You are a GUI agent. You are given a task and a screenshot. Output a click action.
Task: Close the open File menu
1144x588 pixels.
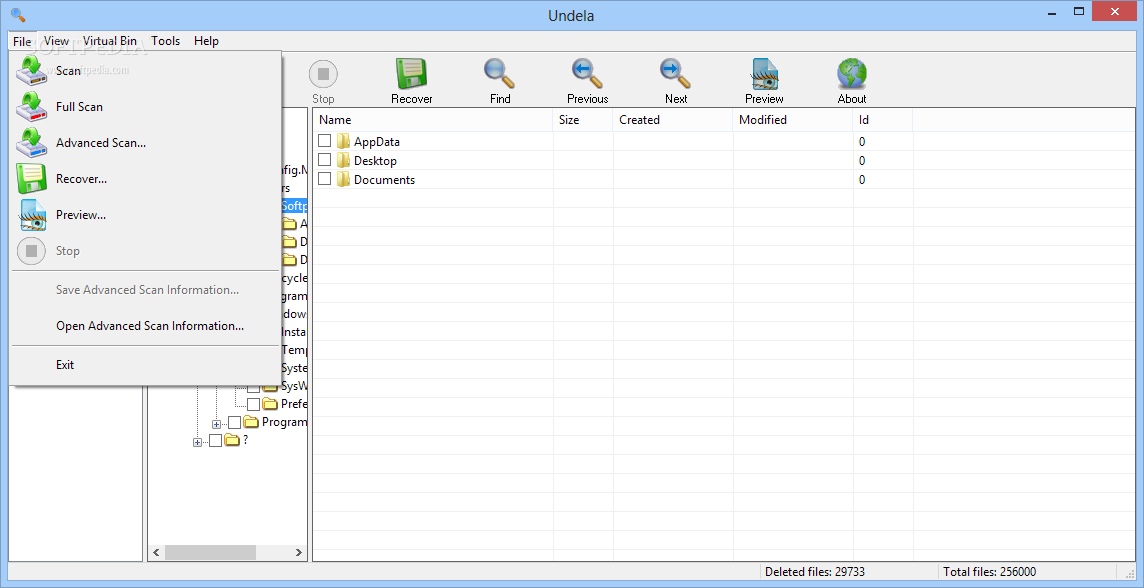22,41
